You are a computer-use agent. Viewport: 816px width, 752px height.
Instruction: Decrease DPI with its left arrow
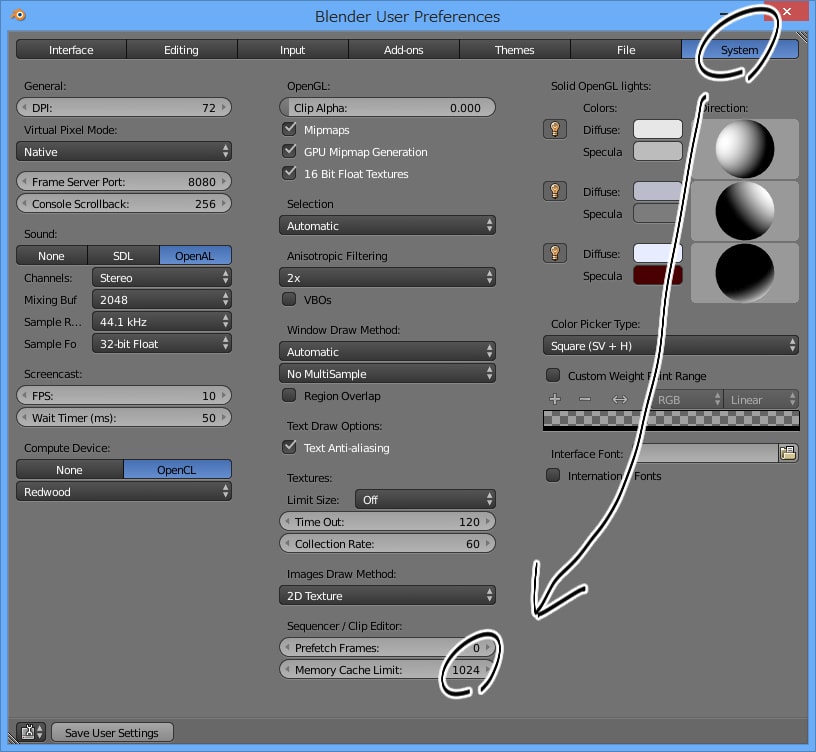tap(24, 107)
